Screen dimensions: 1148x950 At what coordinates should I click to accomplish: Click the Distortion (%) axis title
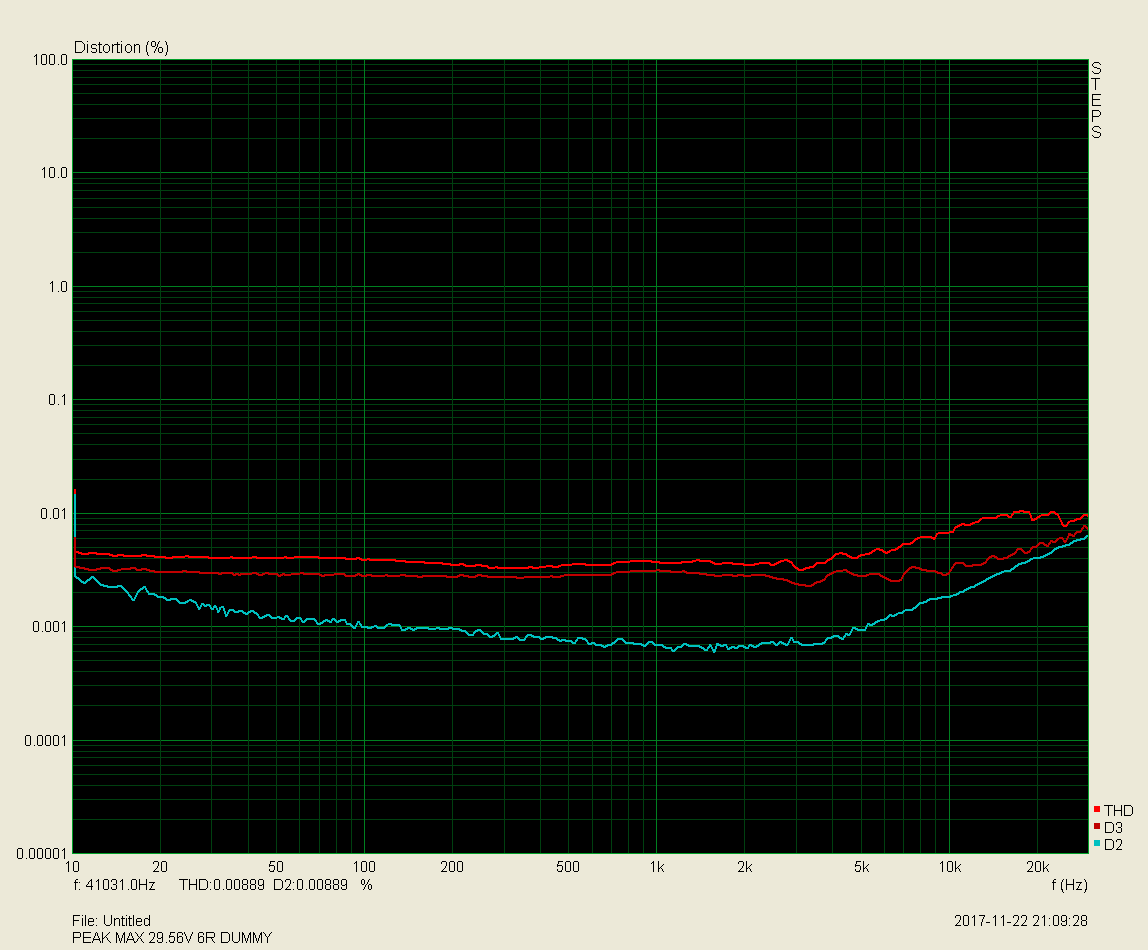pyautogui.click(x=122, y=48)
